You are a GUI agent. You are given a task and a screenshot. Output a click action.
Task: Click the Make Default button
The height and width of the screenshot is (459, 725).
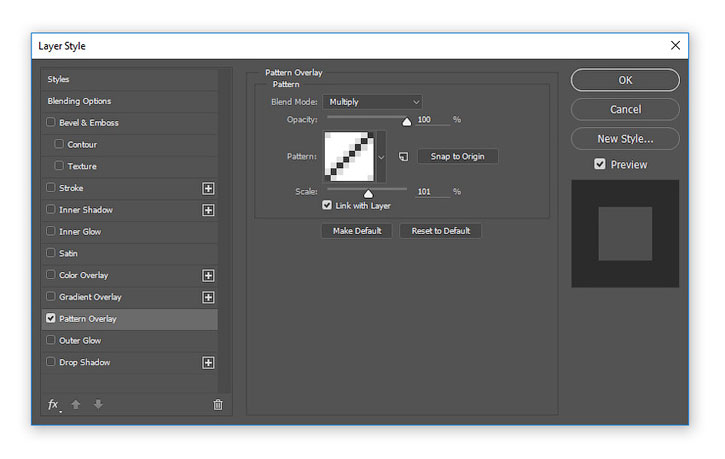pyautogui.click(x=357, y=231)
